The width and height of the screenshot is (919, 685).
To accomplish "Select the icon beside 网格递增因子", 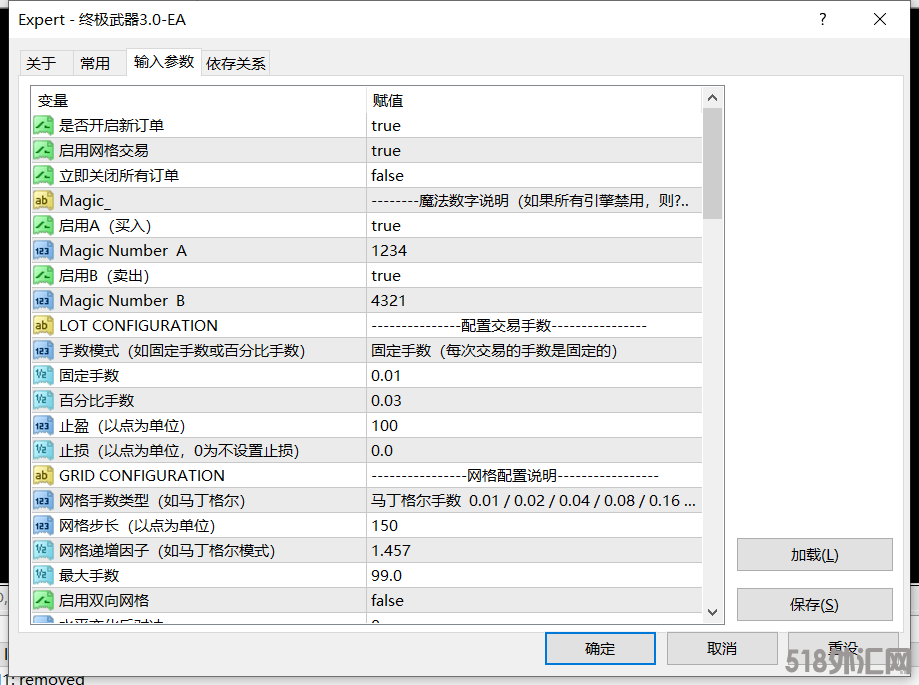I will coord(43,551).
